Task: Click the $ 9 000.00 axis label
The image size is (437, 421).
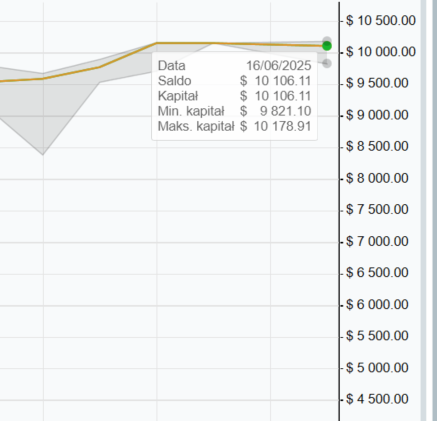Action: pyautogui.click(x=377, y=115)
